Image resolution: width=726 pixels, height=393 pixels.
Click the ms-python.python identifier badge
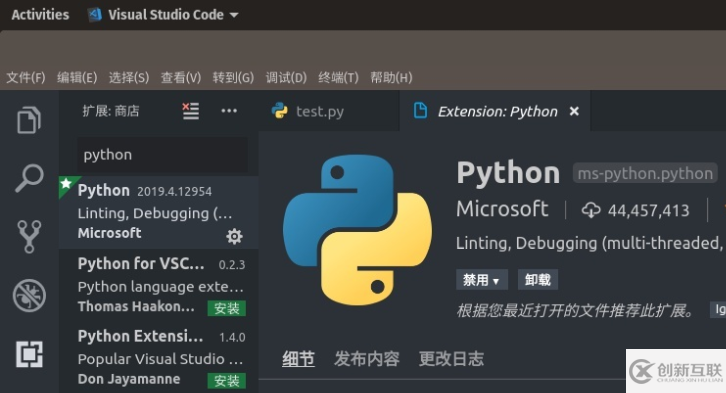645,174
